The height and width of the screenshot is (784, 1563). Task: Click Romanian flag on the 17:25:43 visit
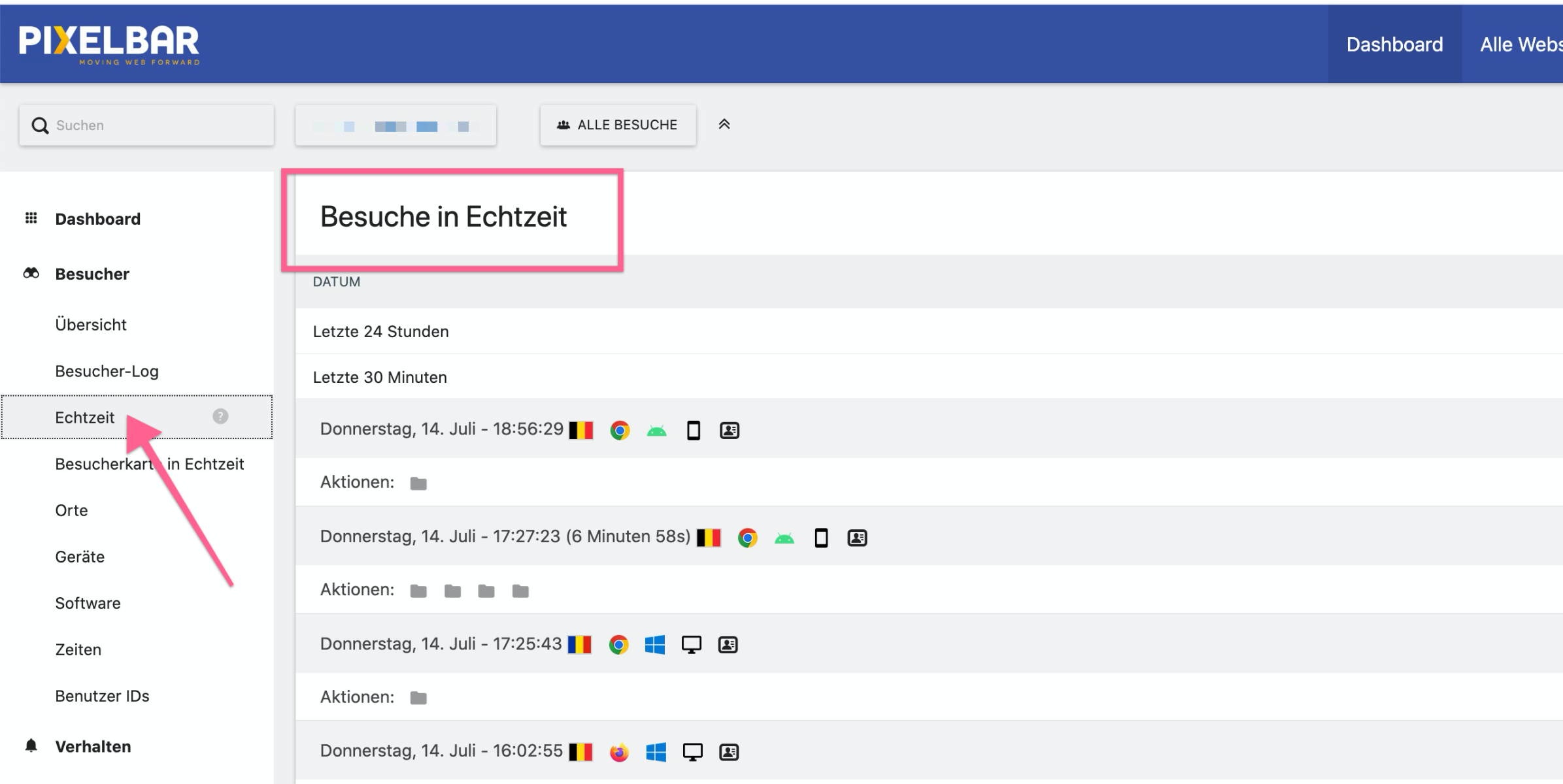click(579, 645)
